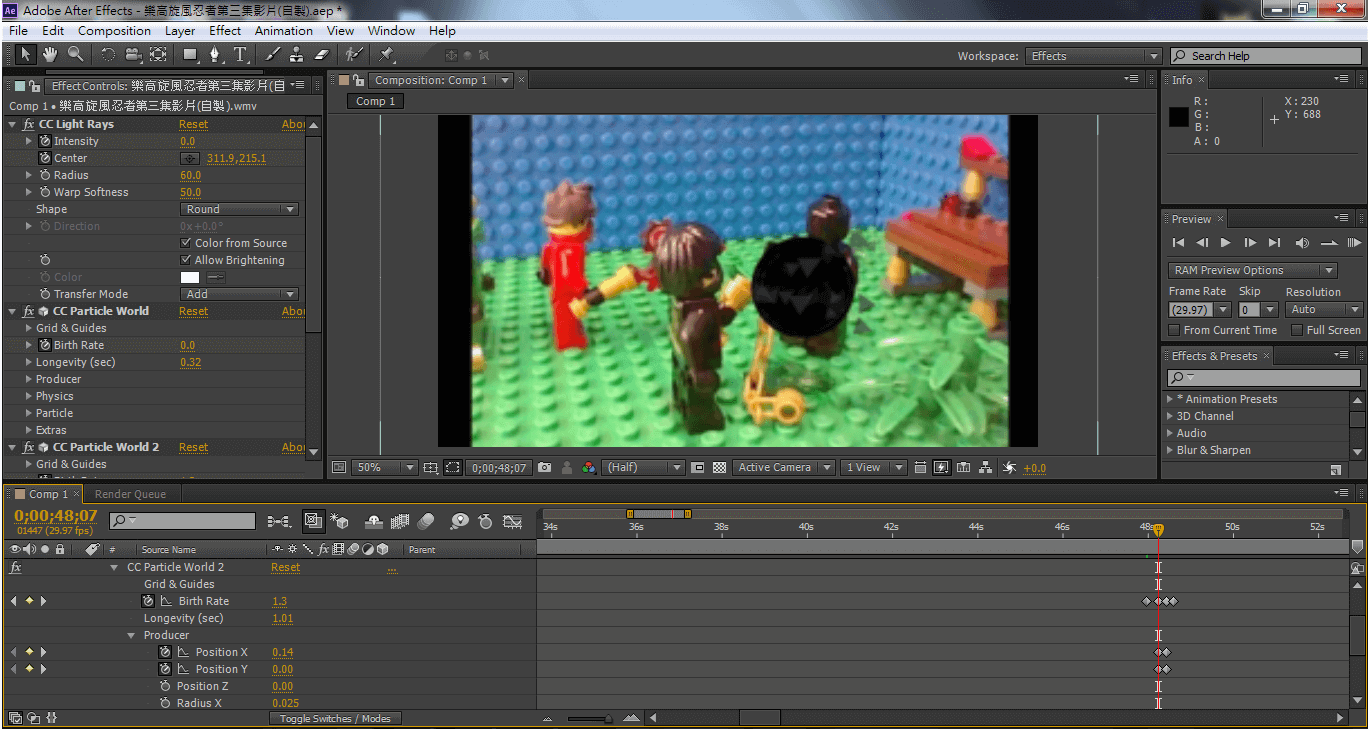Switch to the Render Queue tab
Viewport: 1368px width, 729px height.
tap(130, 494)
